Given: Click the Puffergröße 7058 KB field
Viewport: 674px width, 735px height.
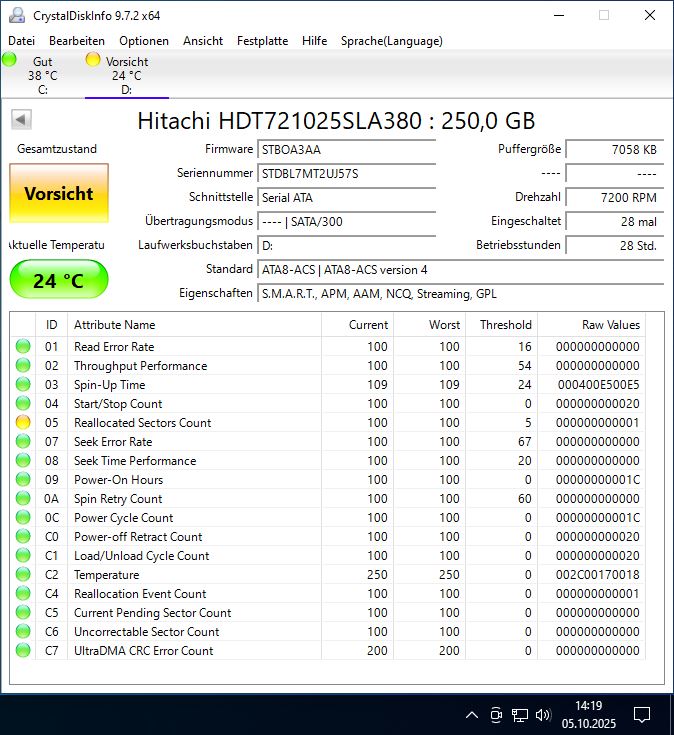Looking at the screenshot, I should (x=614, y=150).
